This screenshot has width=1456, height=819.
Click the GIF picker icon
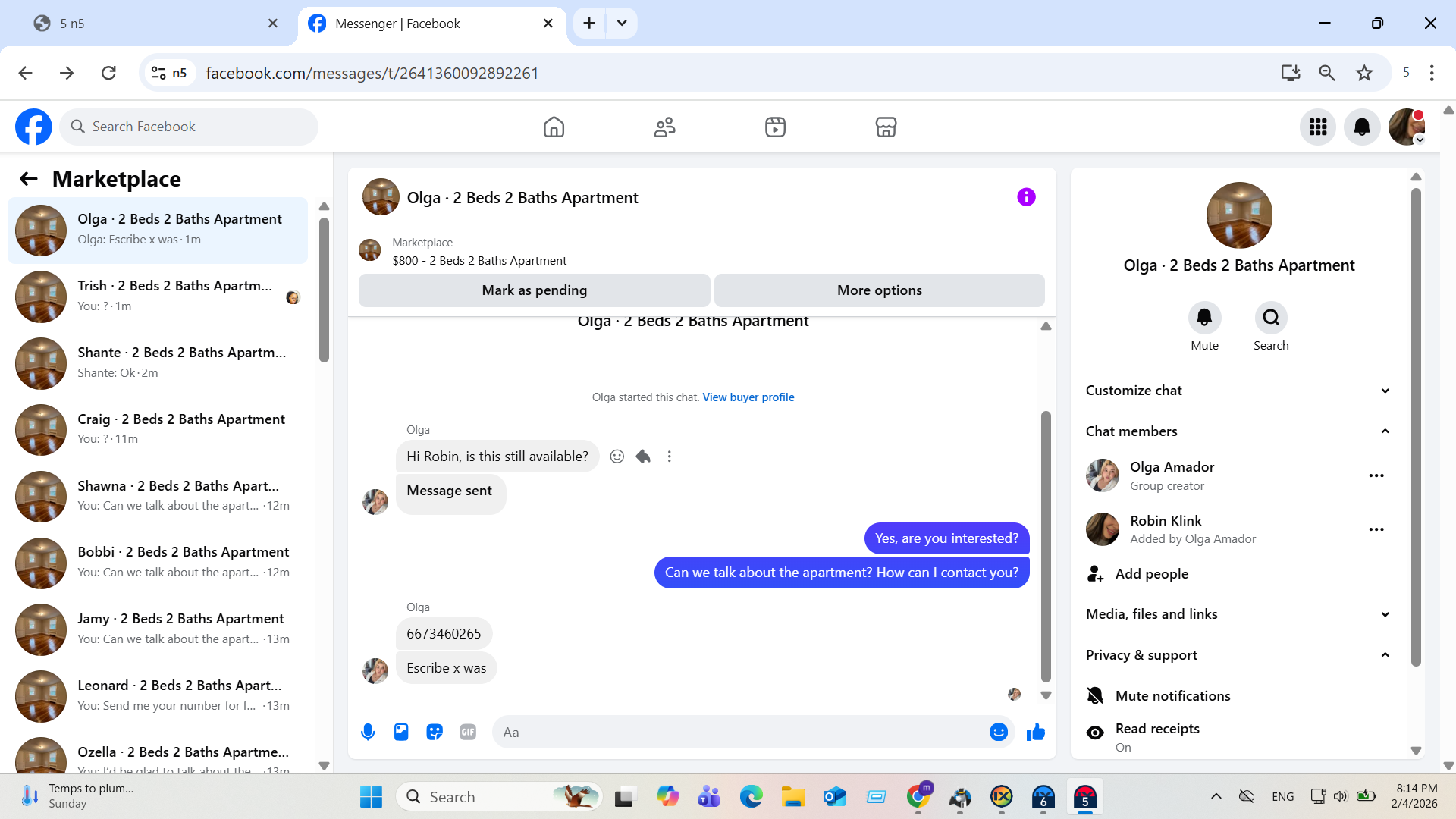click(x=468, y=732)
